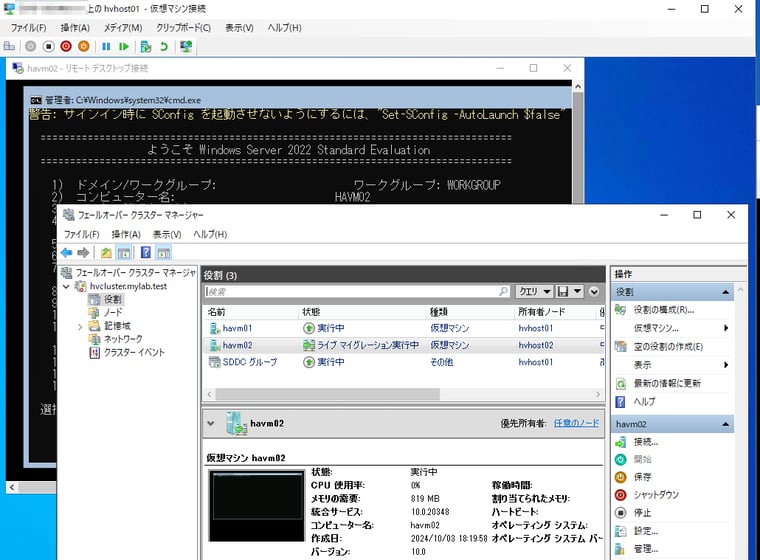Click 保存 action for havm02
The width and height of the screenshot is (760, 560).
click(x=642, y=477)
